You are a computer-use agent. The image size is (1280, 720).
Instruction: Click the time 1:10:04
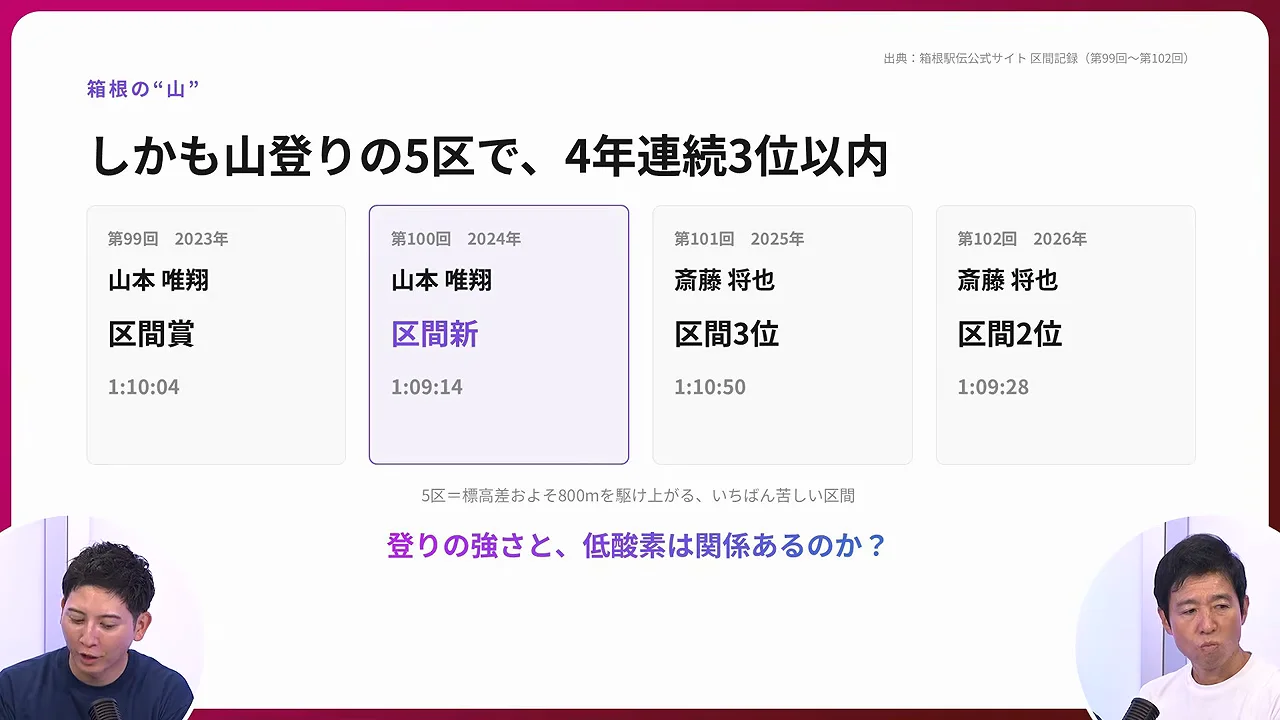coord(144,387)
